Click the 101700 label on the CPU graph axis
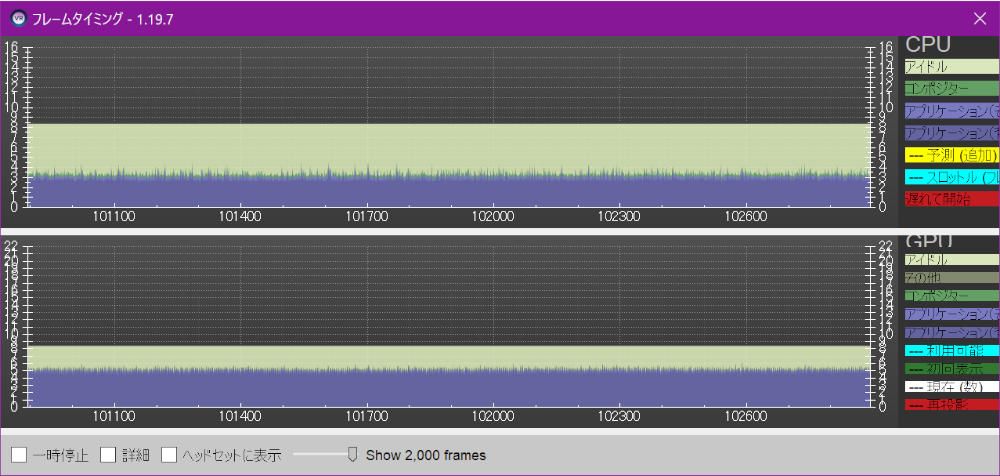1000x476 pixels. 366,216
